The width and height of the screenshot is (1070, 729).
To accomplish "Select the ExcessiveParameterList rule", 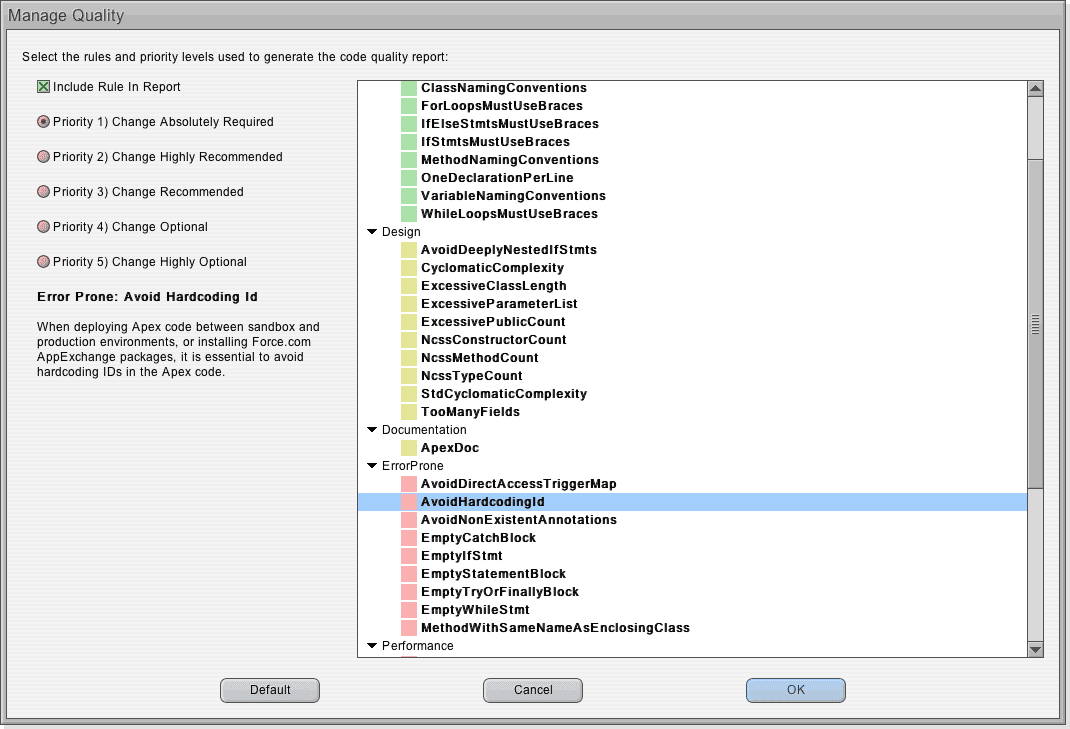I will 499,304.
